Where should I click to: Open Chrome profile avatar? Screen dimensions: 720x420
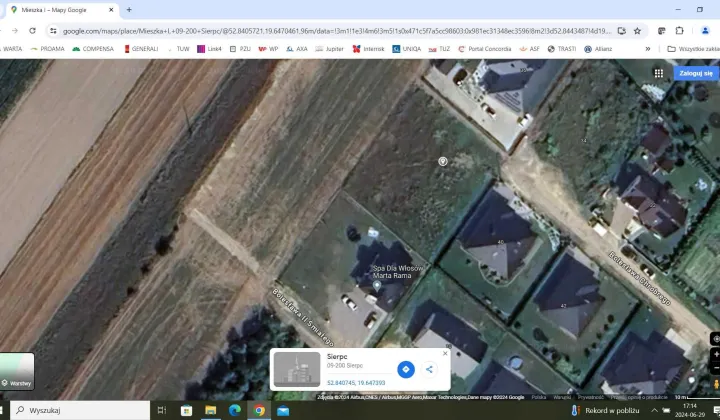(x=705, y=31)
